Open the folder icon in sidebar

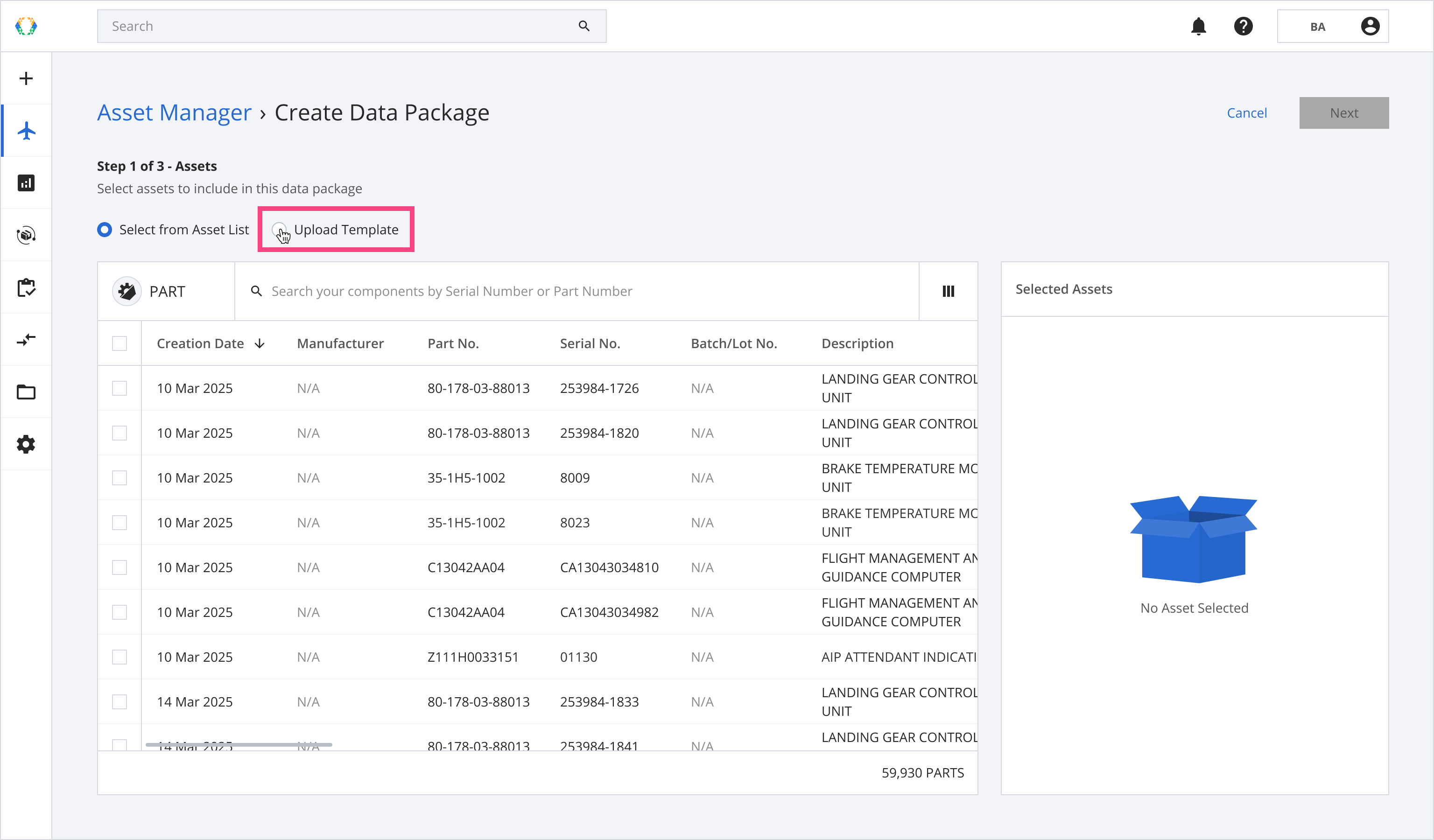[26, 392]
